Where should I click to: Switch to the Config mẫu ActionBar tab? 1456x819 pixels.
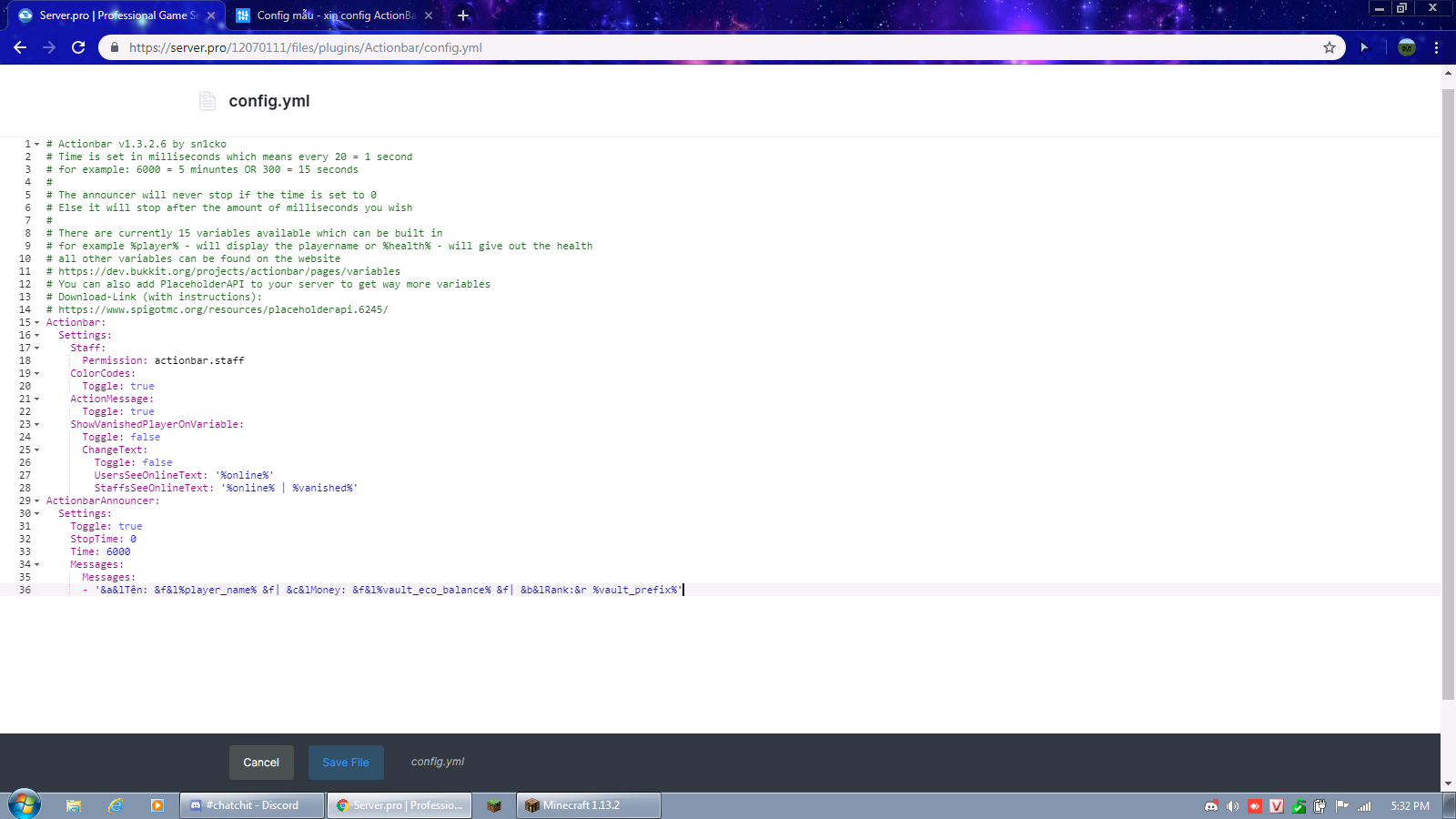(x=333, y=15)
